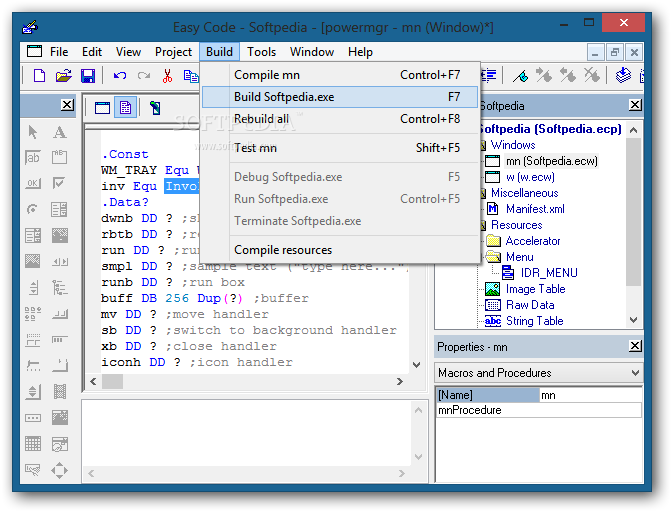Choose Build Softpedia.exe menu entry

(339, 97)
